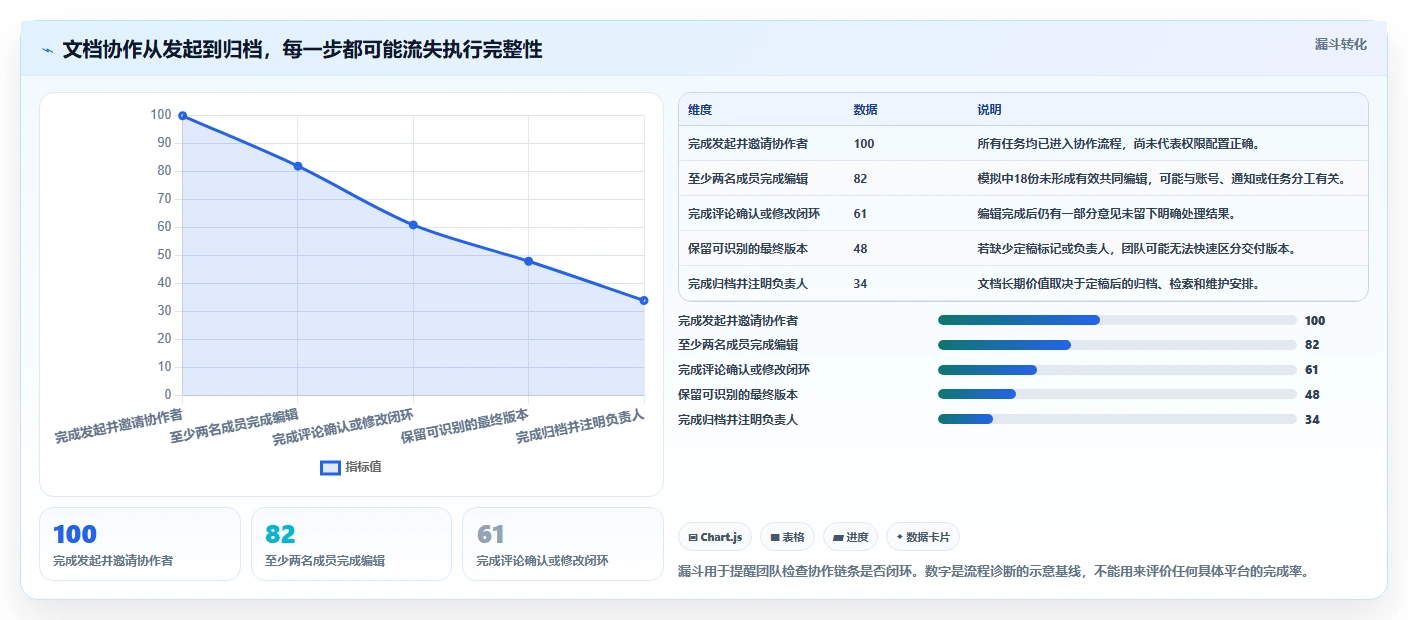Click the chart data point at value 61
Image resolution: width=1408 pixels, height=620 pixels.
(x=413, y=225)
